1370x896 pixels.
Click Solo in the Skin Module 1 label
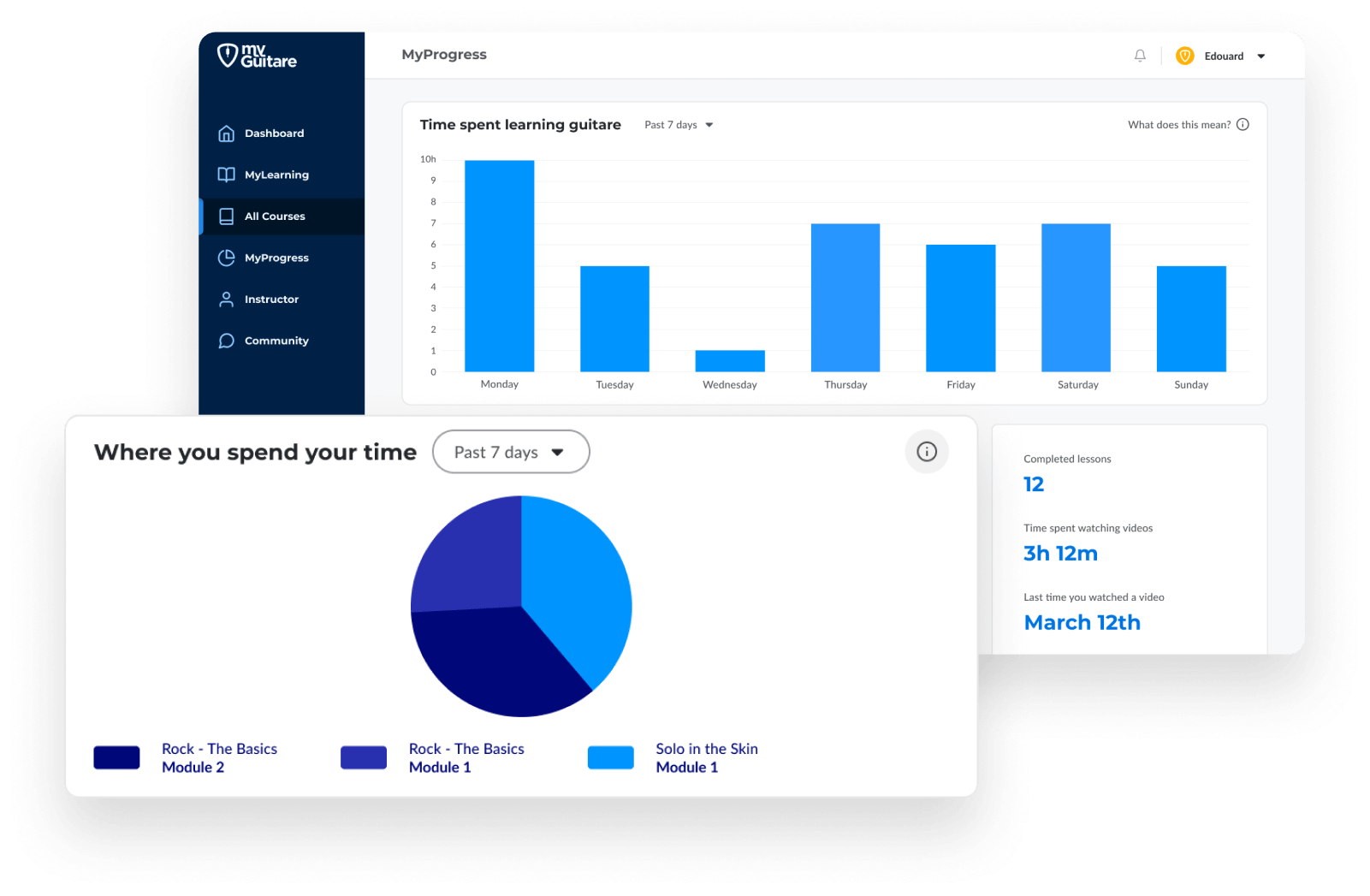(x=706, y=758)
